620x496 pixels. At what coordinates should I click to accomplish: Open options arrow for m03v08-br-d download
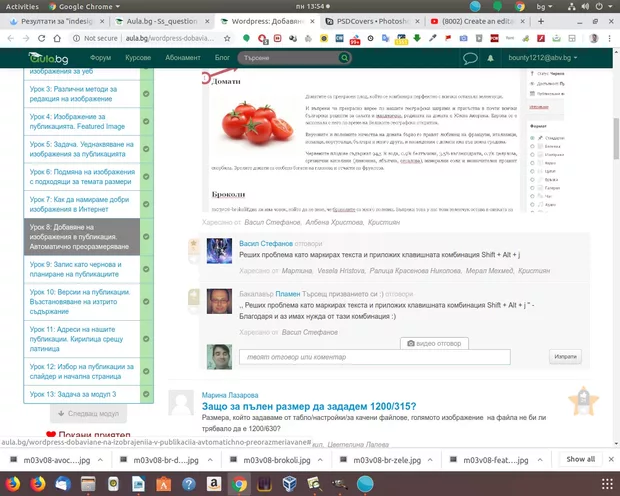tap(210, 460)
